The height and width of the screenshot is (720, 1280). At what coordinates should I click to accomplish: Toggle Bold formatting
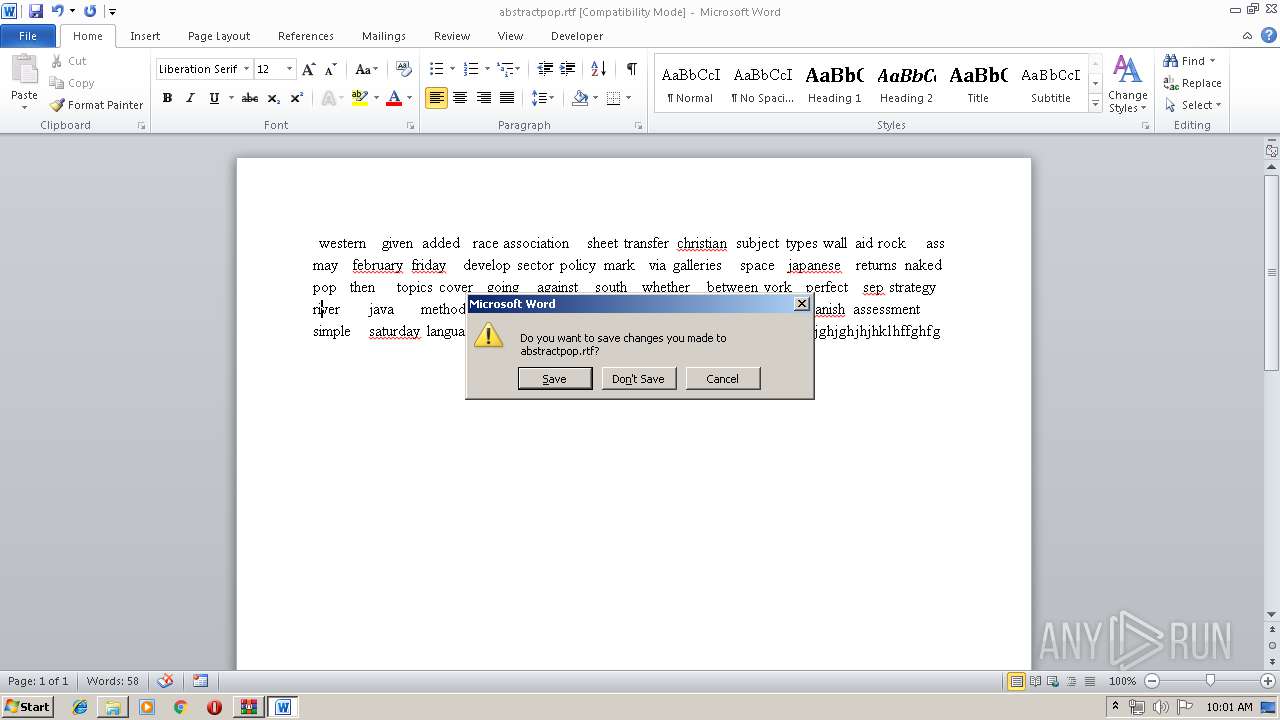(167, 98)
